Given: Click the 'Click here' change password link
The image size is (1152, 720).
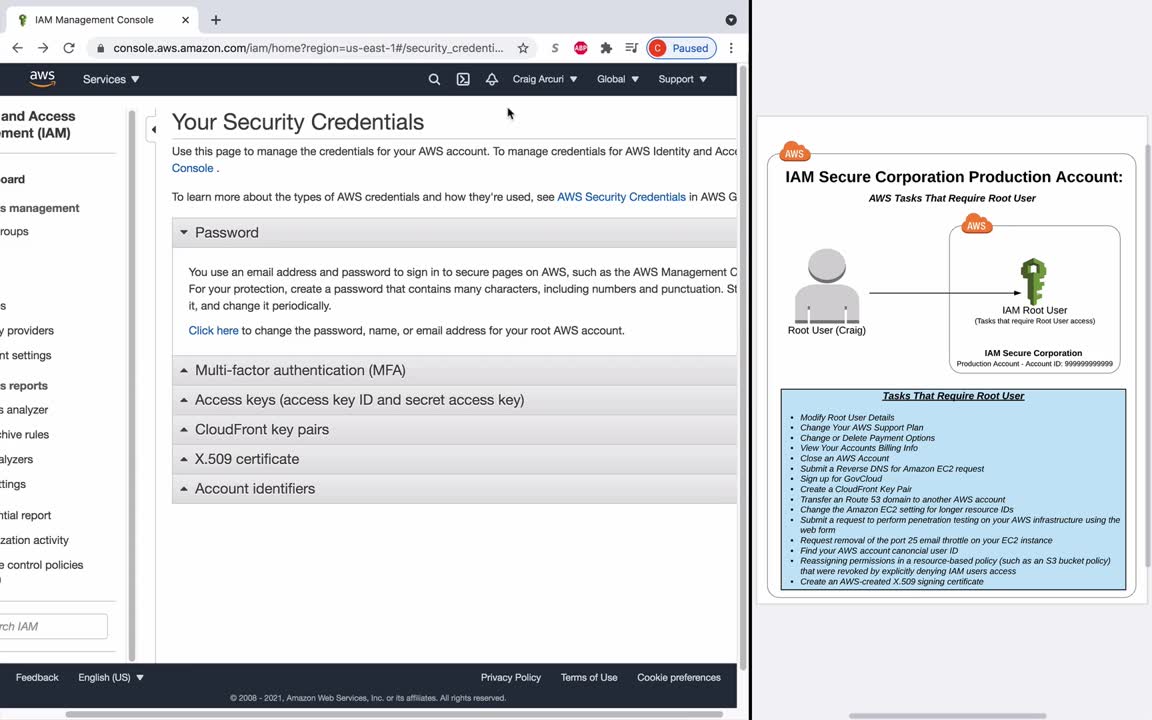Looking at the screenshot, I should click(213, 331).
